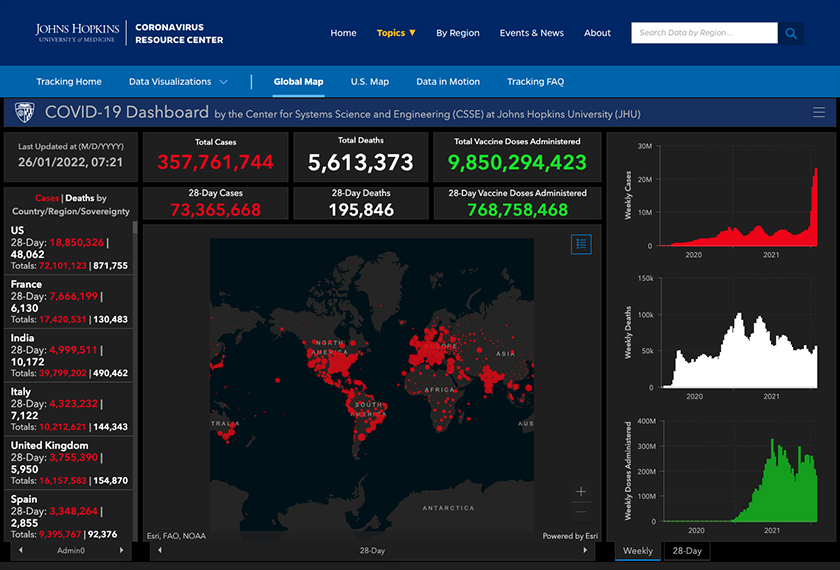Switch charts to Weekly view
The height and width of the screenshot is (570, 840).
pyautogui.click(x=637, y=551)
